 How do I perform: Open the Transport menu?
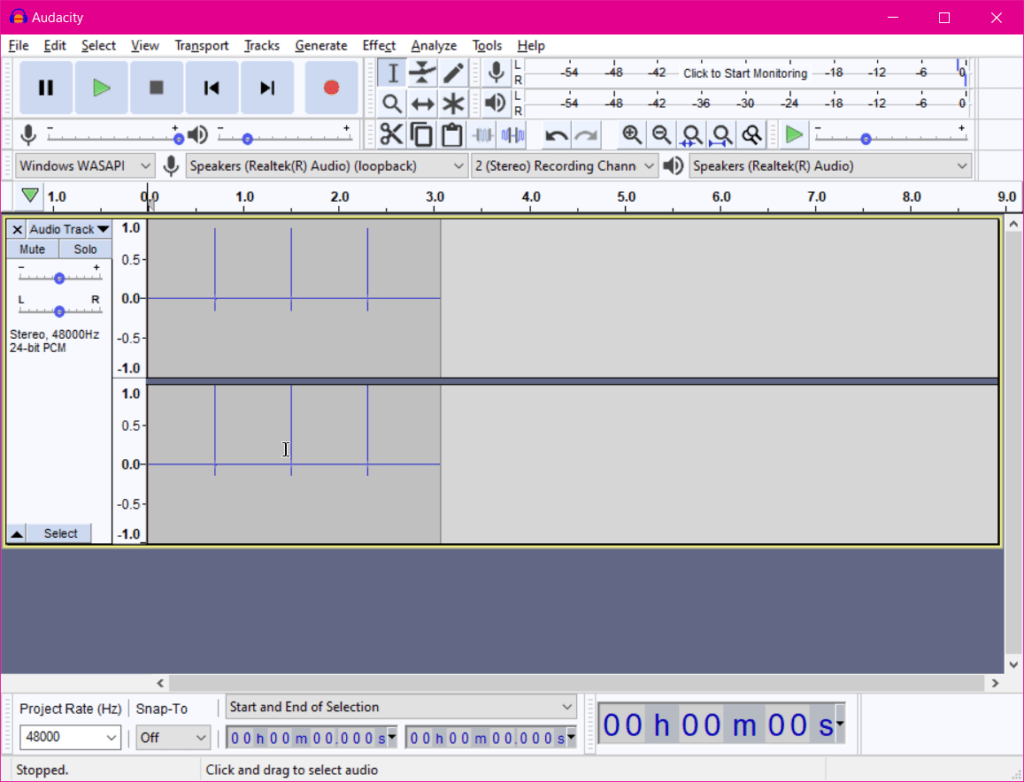(201, 46)
